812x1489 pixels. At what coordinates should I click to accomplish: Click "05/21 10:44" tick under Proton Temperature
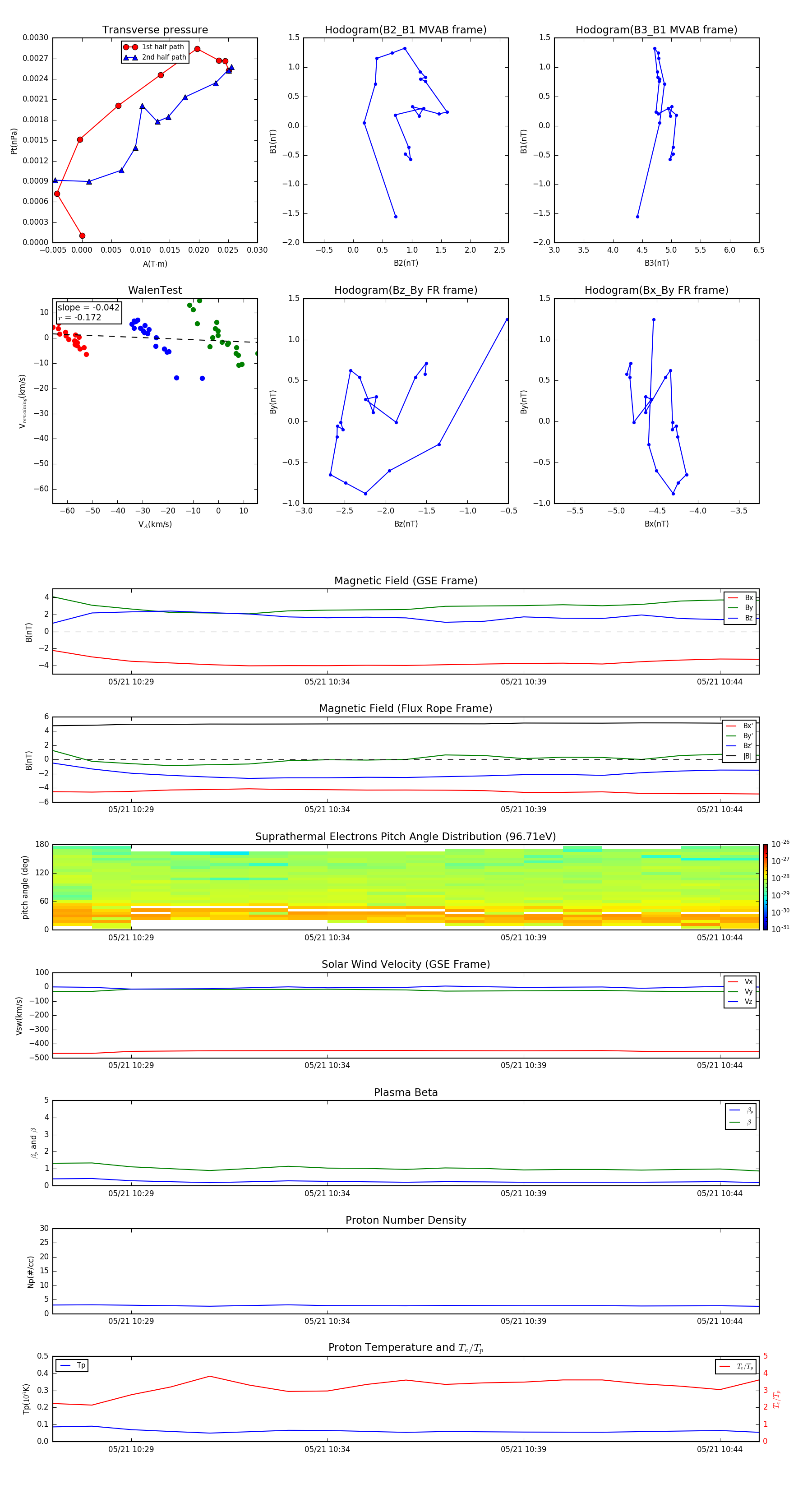click(720, 1449)
